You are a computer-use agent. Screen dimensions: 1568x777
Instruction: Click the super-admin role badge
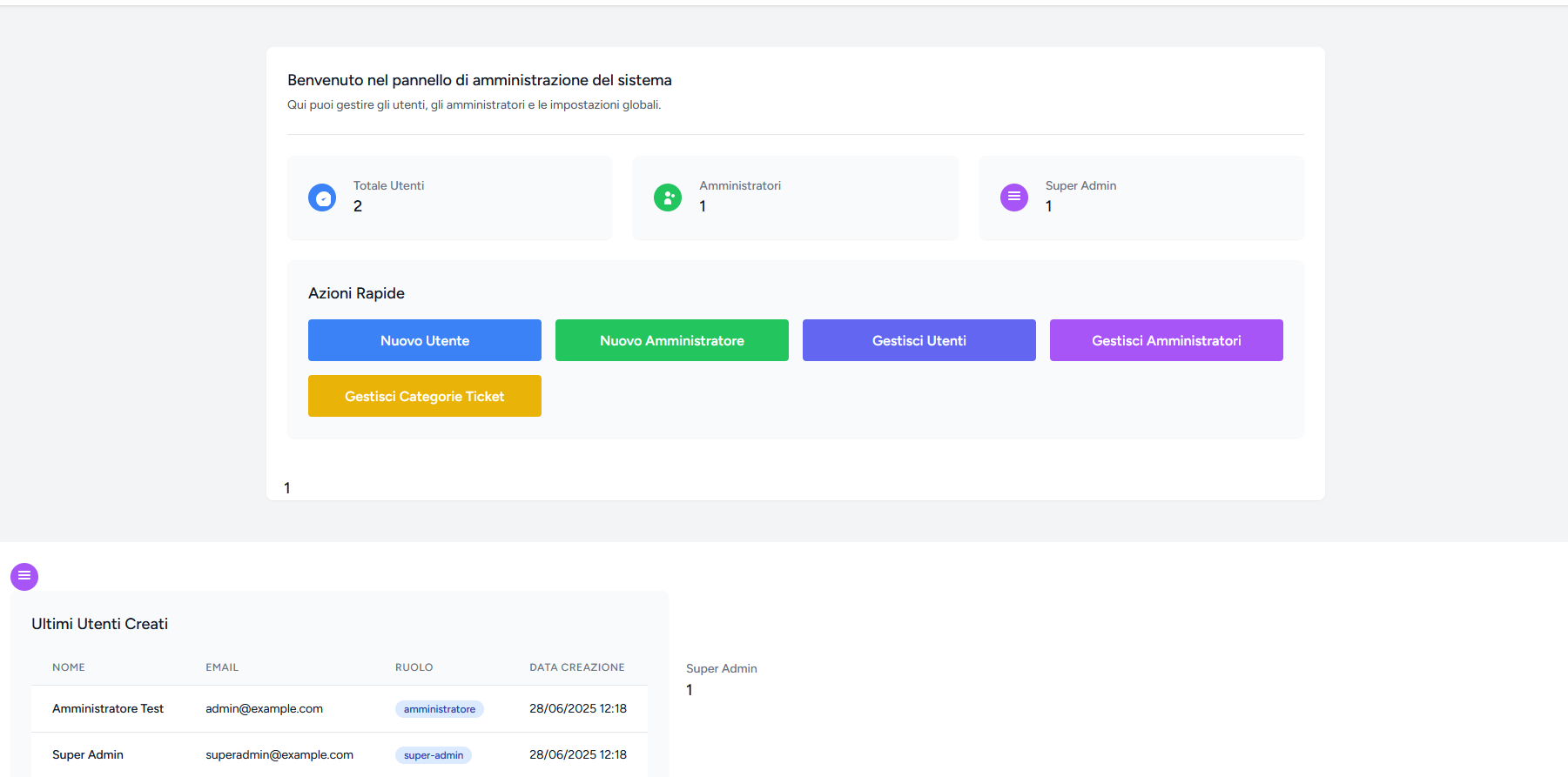434,755
